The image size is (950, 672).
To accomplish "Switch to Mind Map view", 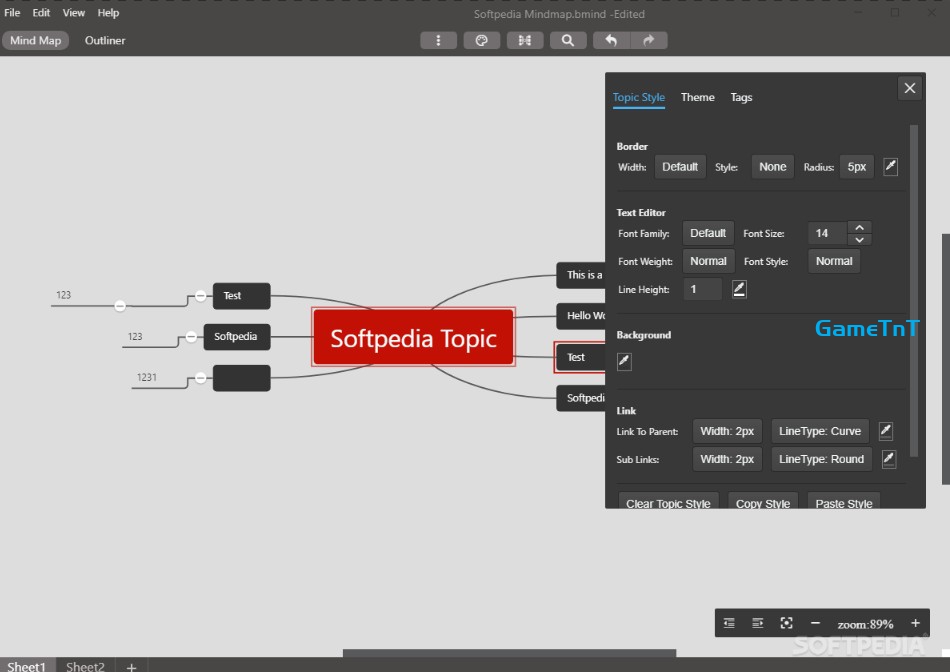I will 36,41.
